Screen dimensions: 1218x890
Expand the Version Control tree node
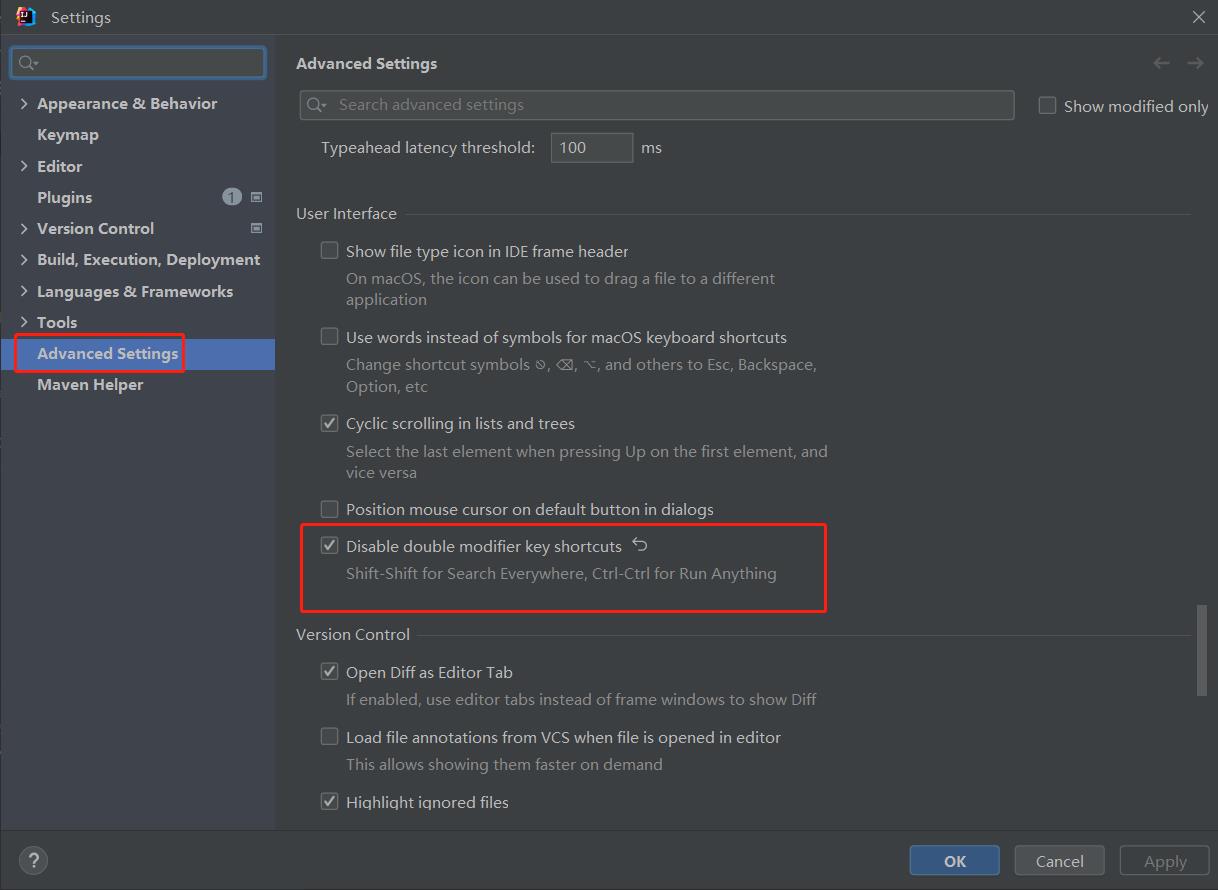coord(24,228)
